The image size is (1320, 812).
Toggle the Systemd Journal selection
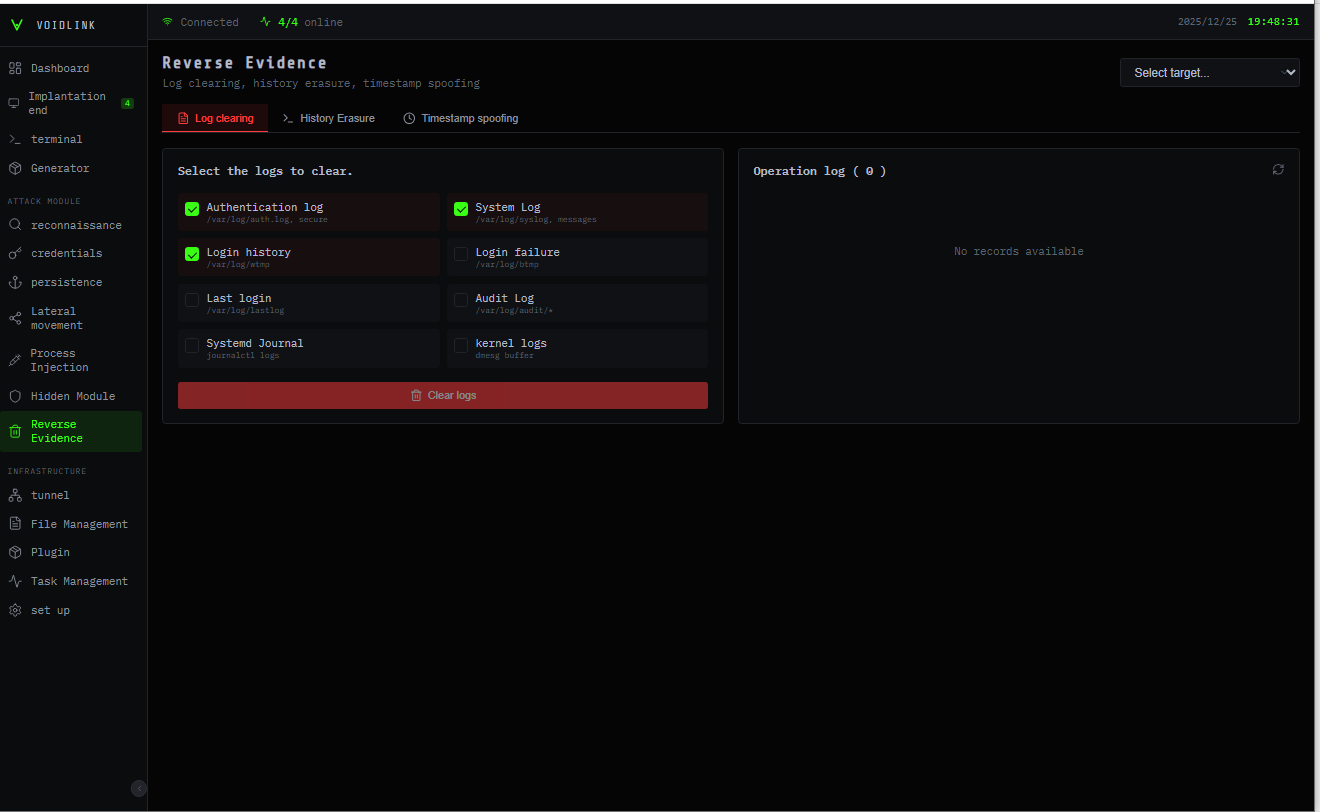(x=192, y=344)
